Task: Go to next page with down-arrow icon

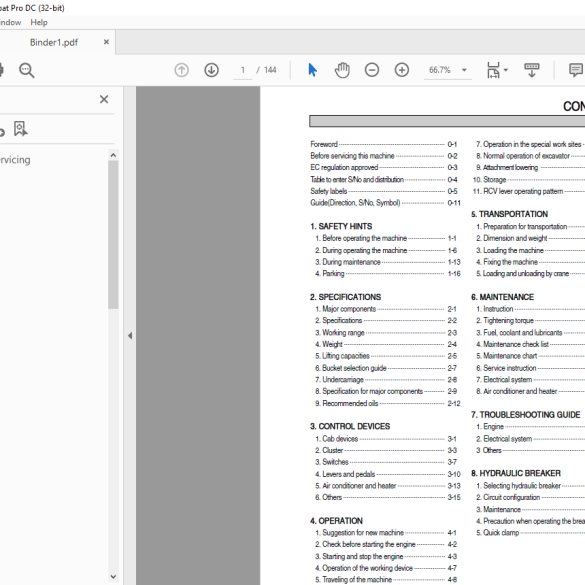Action: coord(212,70)
